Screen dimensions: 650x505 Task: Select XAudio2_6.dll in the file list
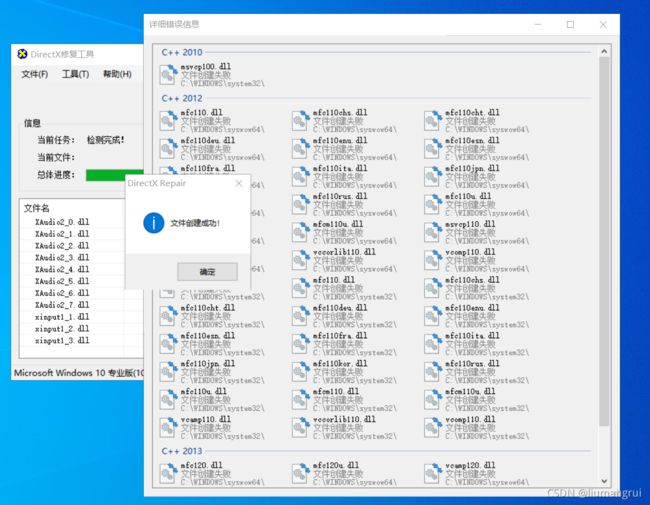click(62, 293)
